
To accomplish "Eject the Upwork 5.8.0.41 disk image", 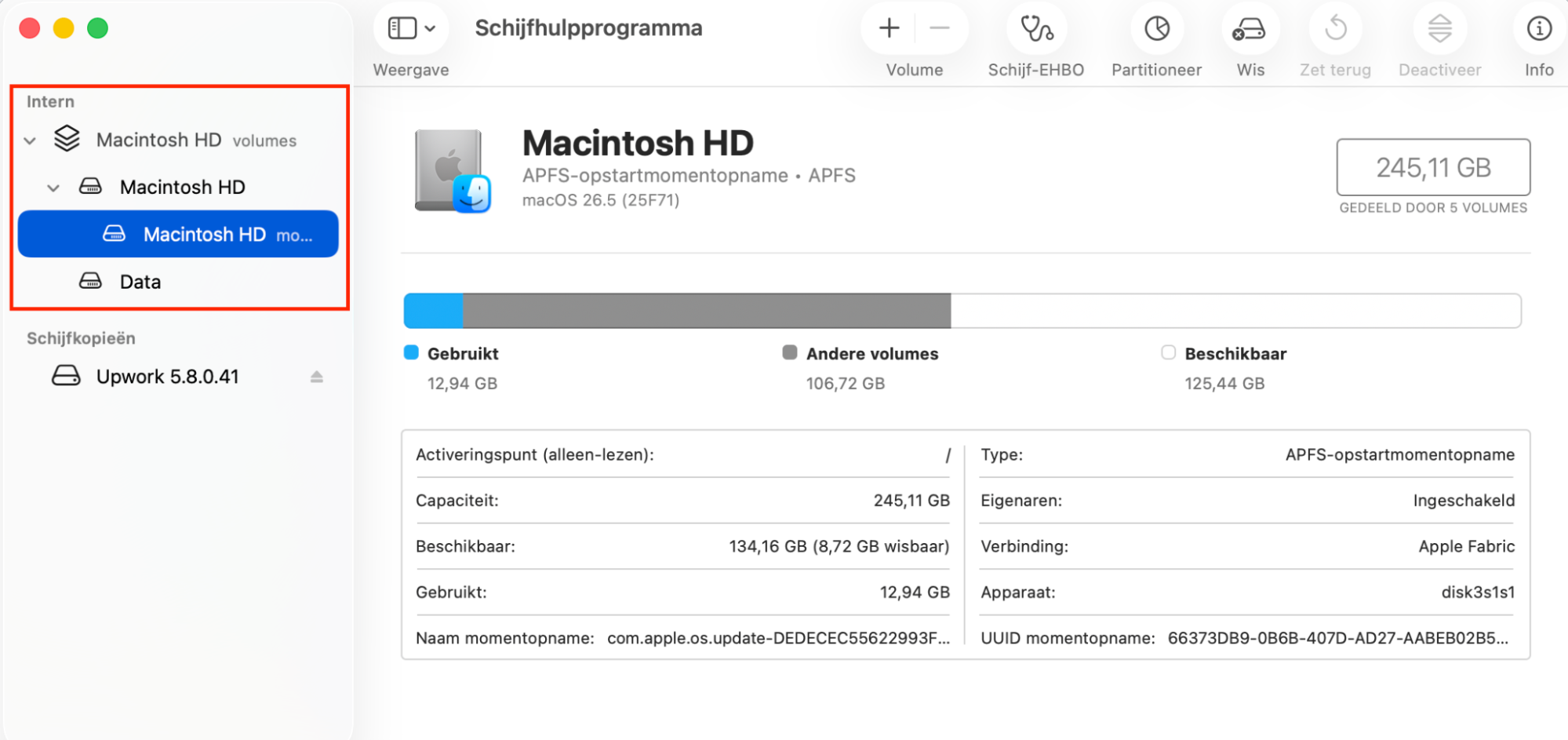I will coord(316,377).
